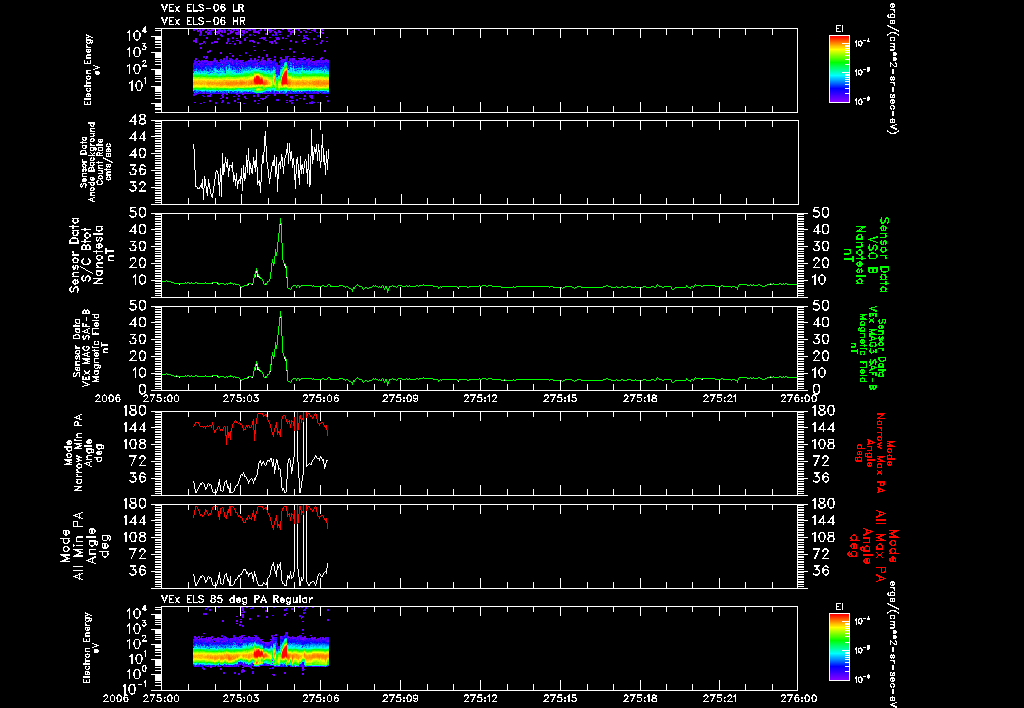
Task: Click the 'VEx ELS 85 deg PA Regular' heading
Action: pos(237,599)
